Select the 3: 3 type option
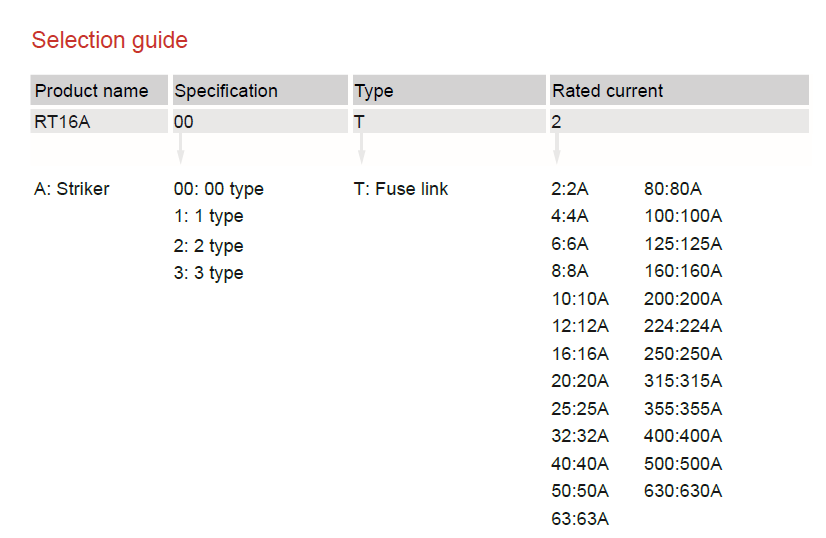826x538 pixels. tap(209, 273)
